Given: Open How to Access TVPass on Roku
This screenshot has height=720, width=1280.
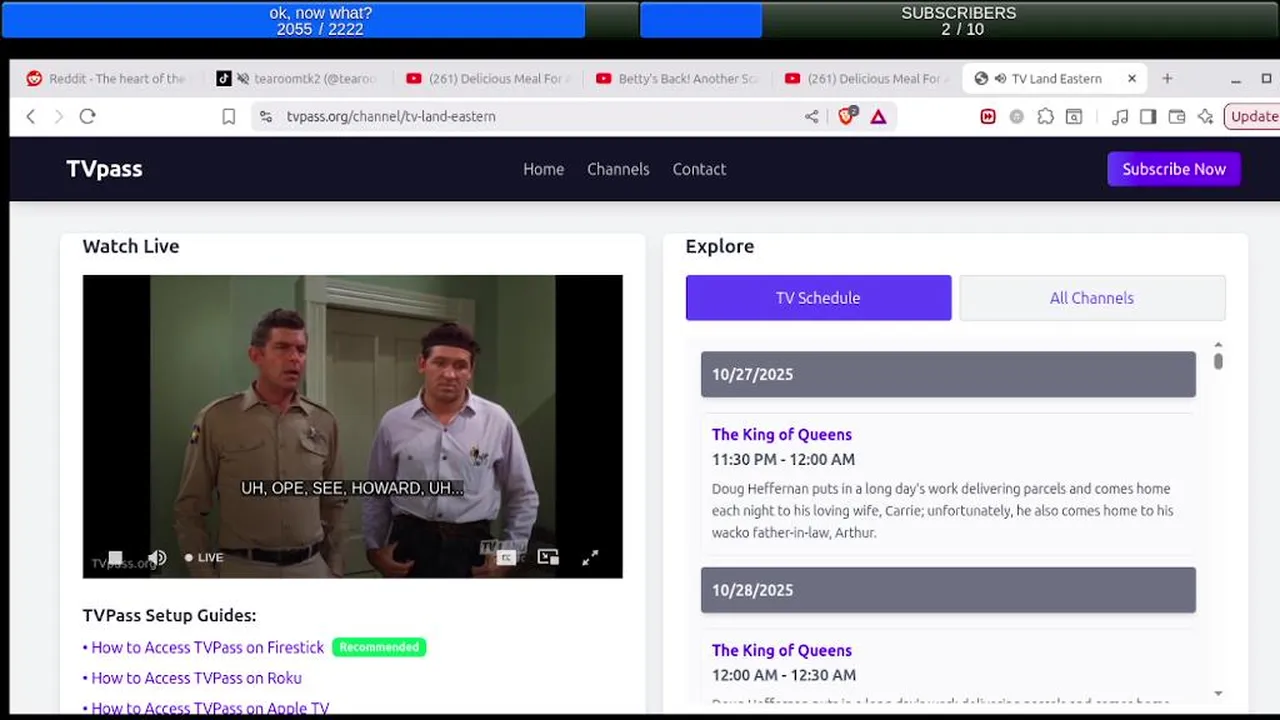Looking at the screenshot, I should [x=196, y=678].
